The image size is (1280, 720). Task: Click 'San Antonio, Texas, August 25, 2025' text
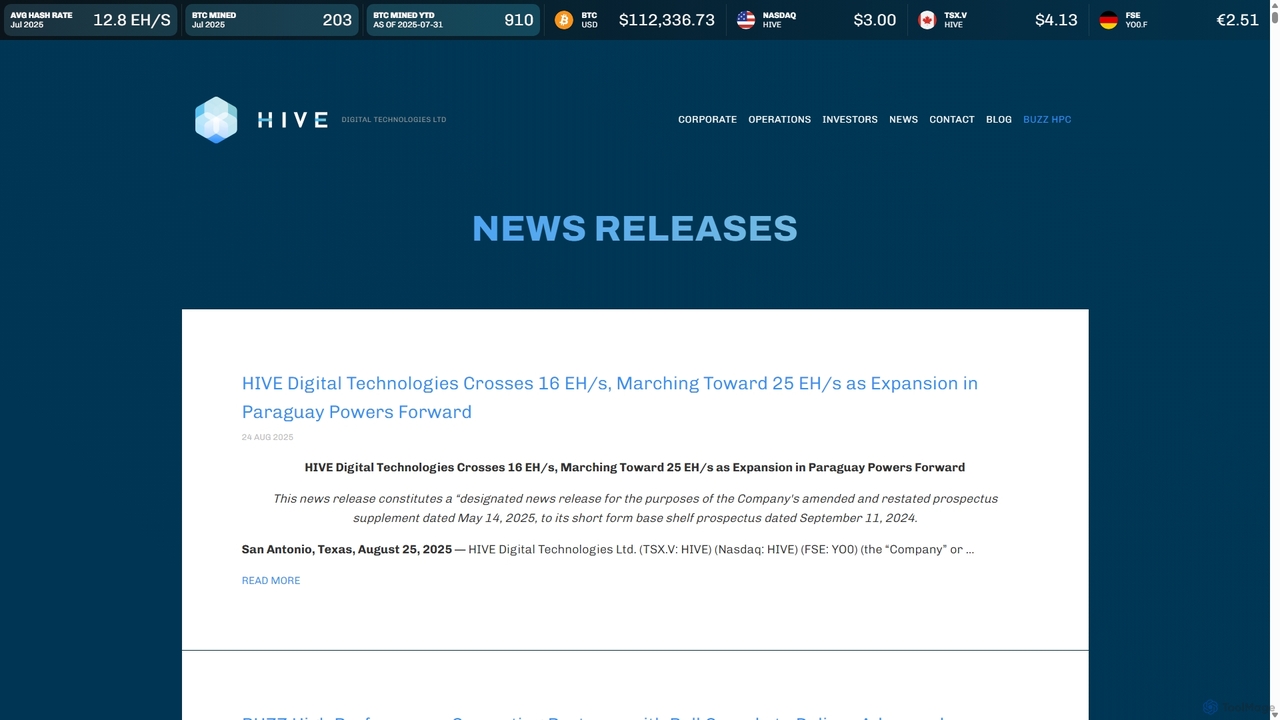346,549
